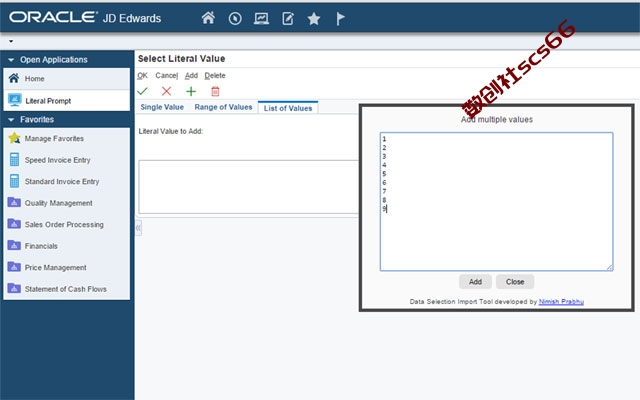Viewport: 640px width, 400px height.
Task: Click the Oracle JD Edwards logo
Action: click(x=85, y=18)
